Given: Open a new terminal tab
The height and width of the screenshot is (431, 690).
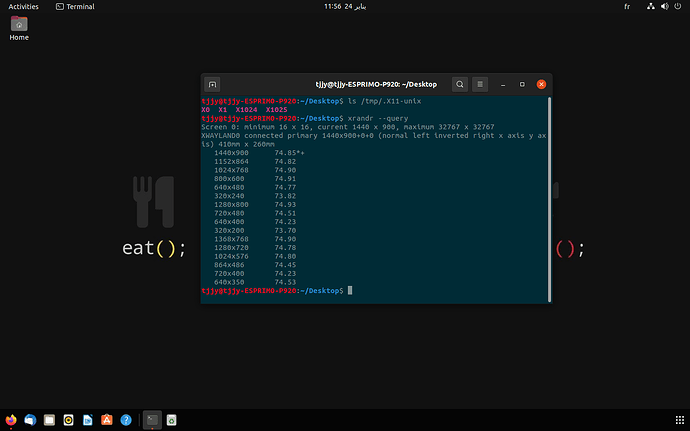Looking at the screenshot, I should [x=212, y=84].
